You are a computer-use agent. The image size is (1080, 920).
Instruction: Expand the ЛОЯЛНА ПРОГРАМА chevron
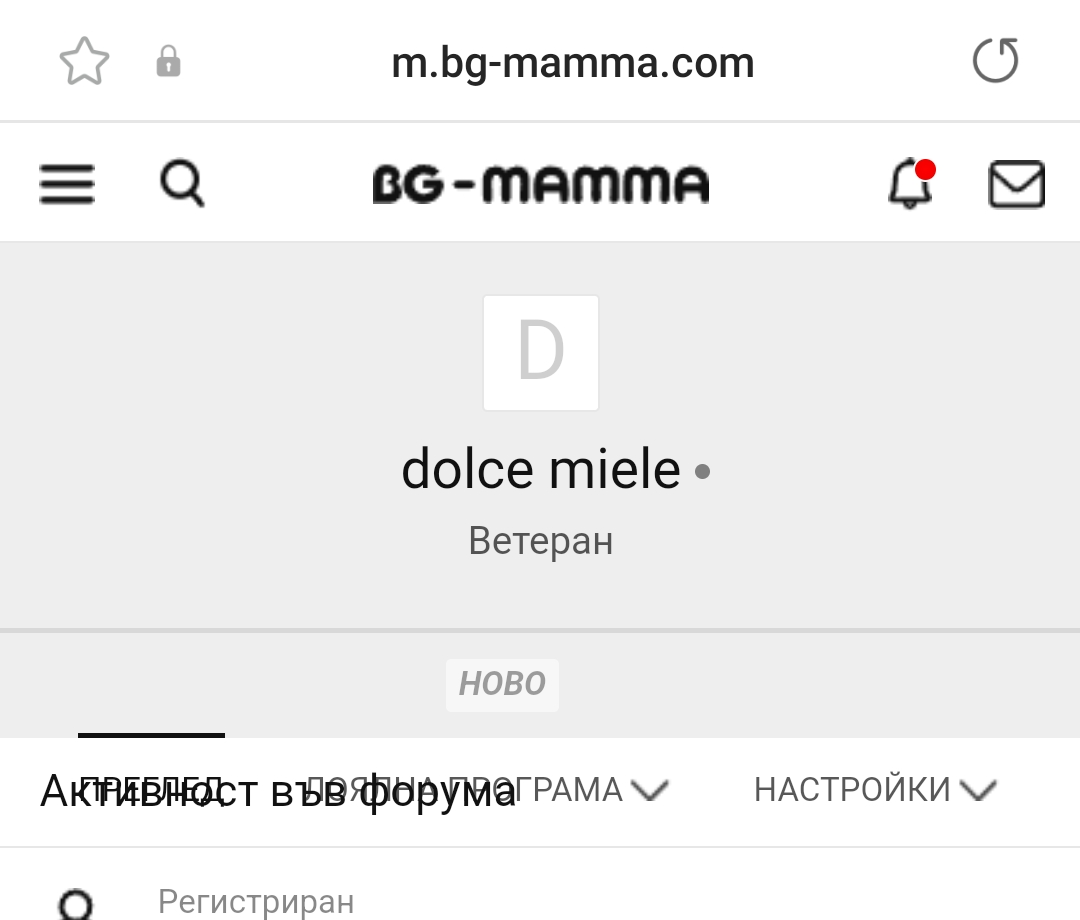[x=650, y=791]
